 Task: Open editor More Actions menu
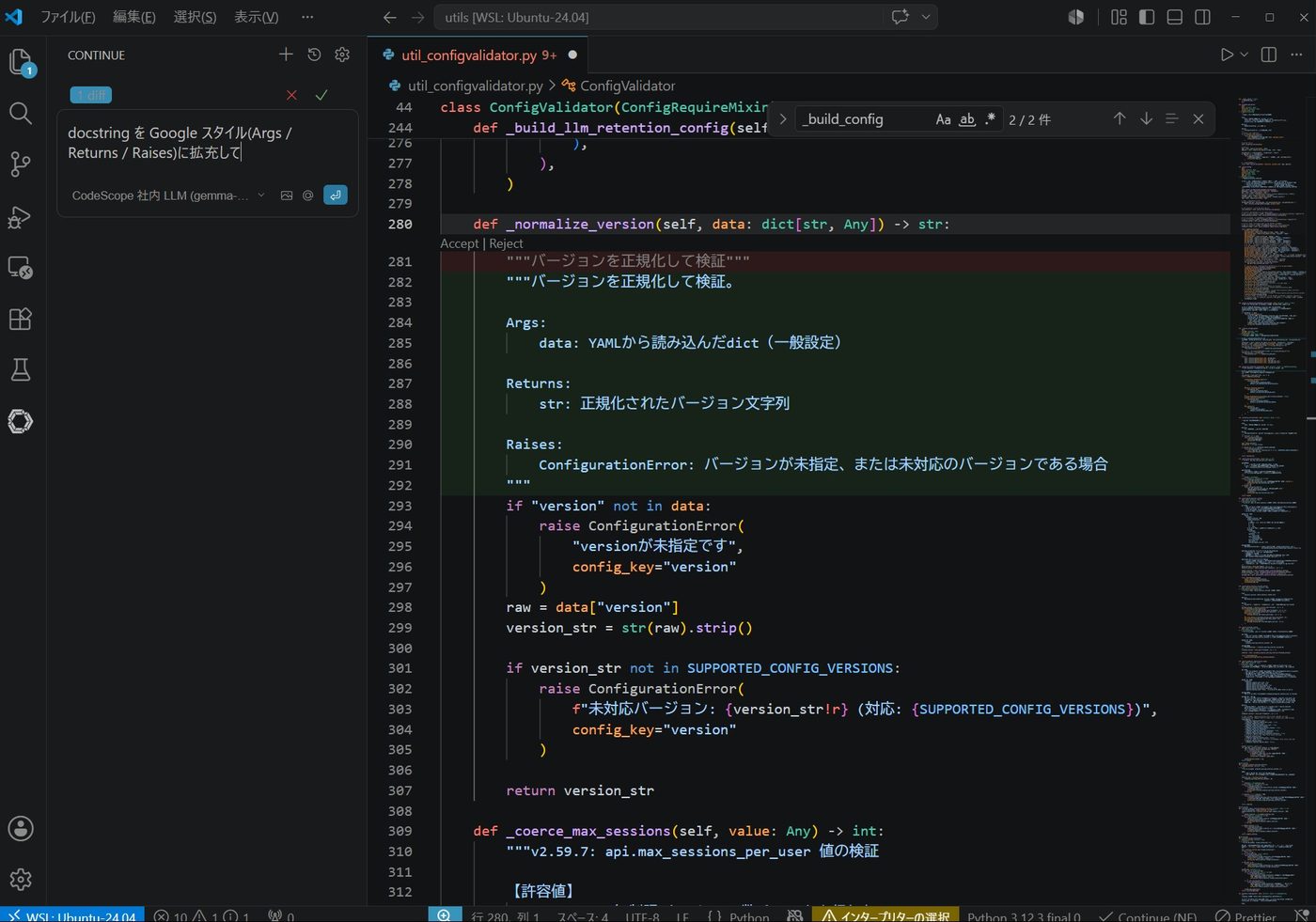coord(1297,55)
